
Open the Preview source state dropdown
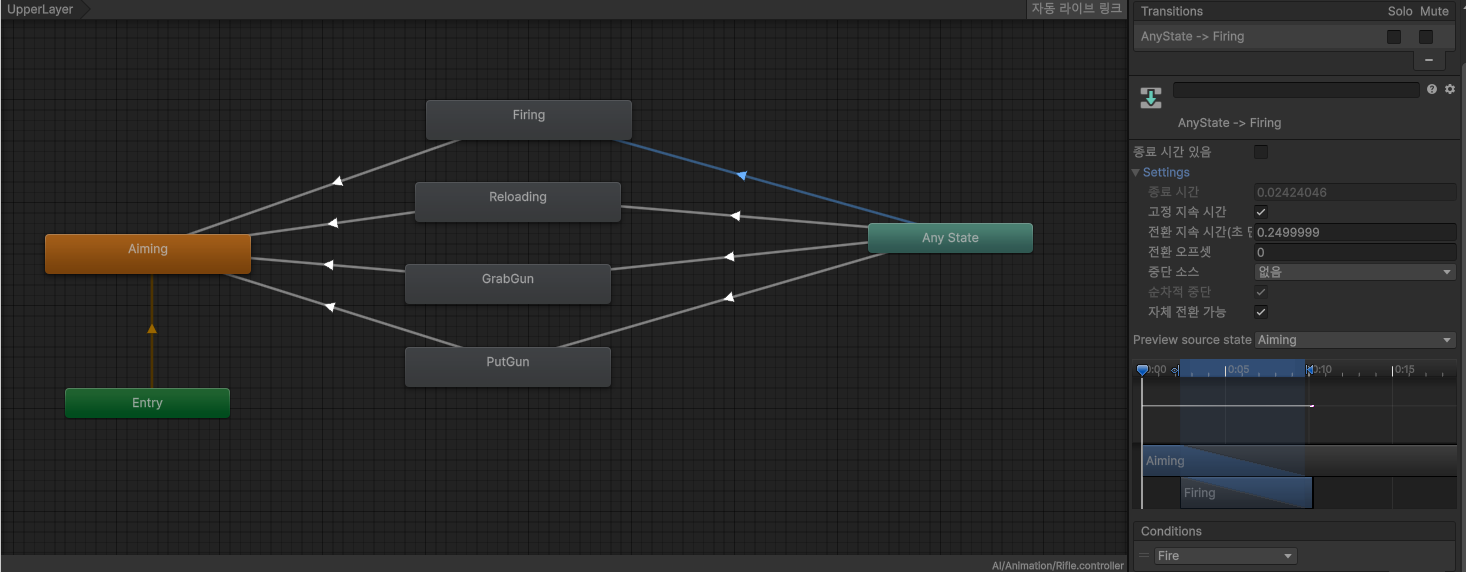click(1355, 340)
